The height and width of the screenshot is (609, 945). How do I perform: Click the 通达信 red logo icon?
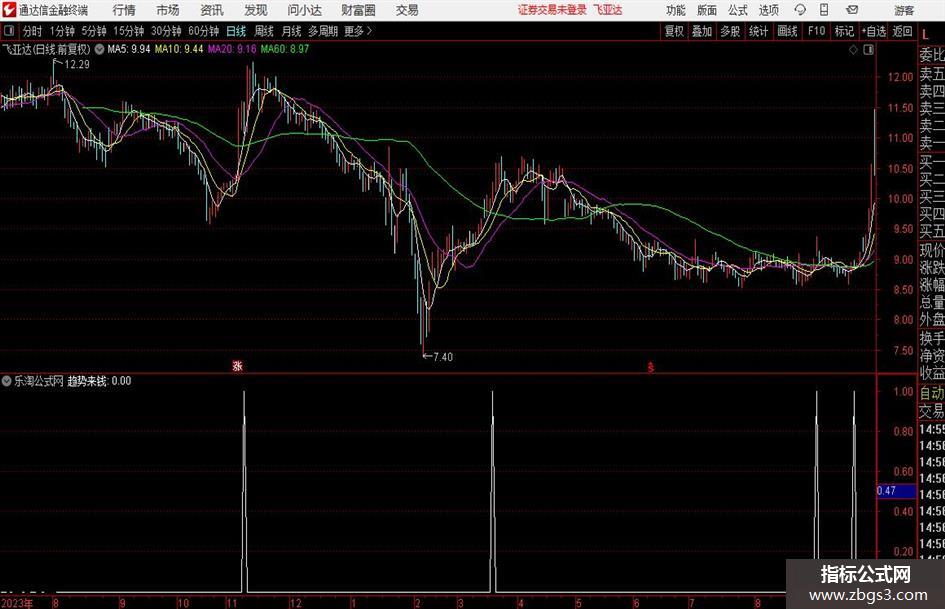pos(9,10)
